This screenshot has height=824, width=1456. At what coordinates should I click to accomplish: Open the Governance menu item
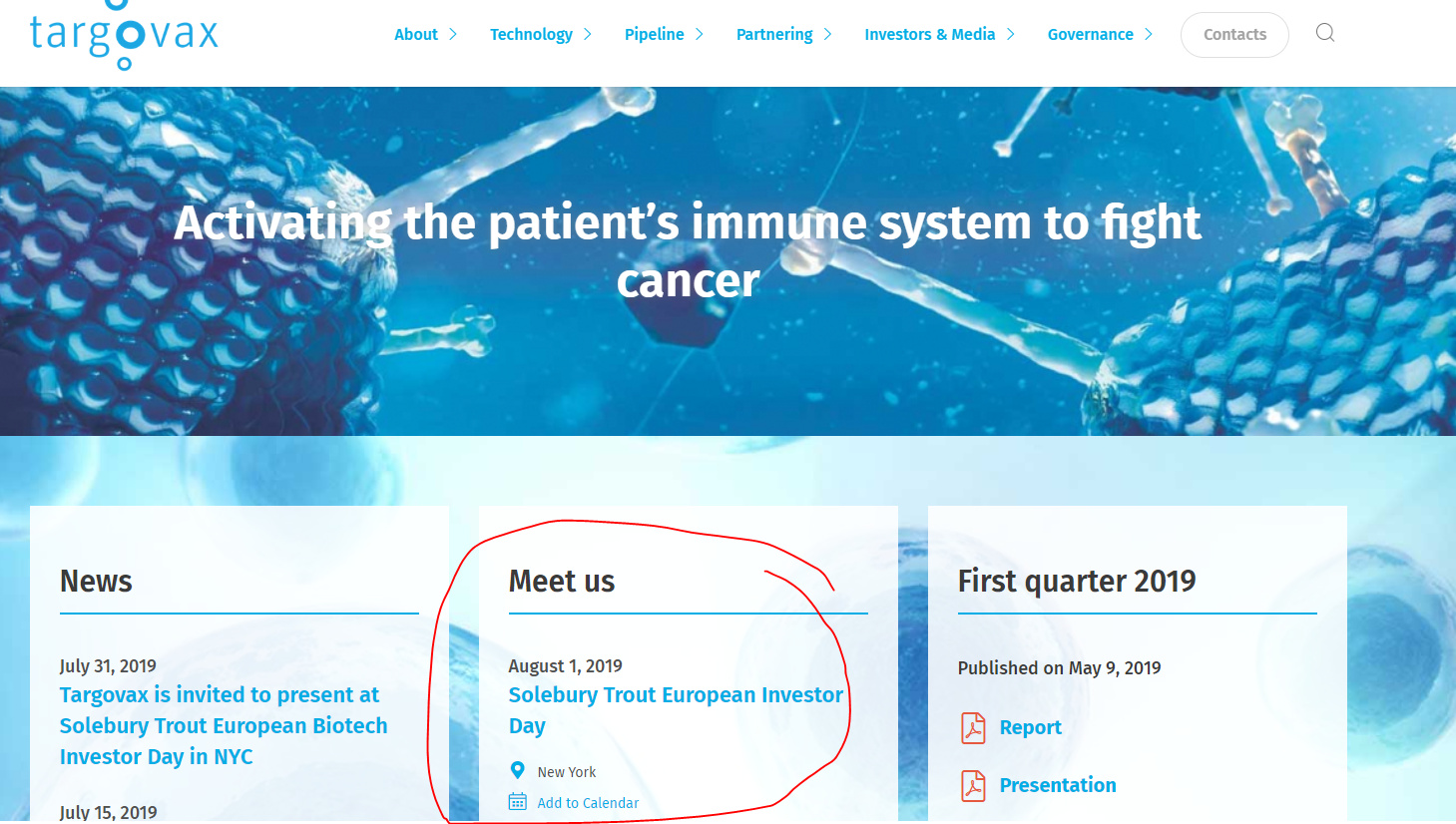(x=1090, y=35)
